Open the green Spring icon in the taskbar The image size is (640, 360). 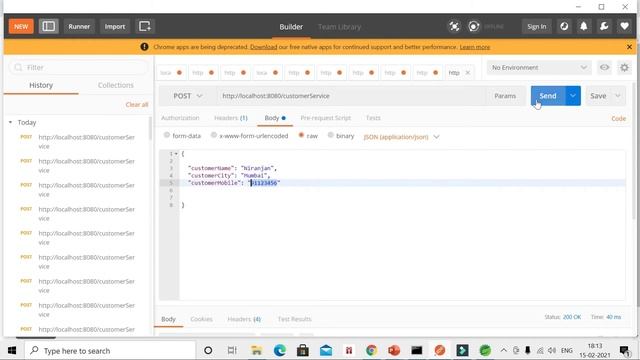tap(485, 351)
